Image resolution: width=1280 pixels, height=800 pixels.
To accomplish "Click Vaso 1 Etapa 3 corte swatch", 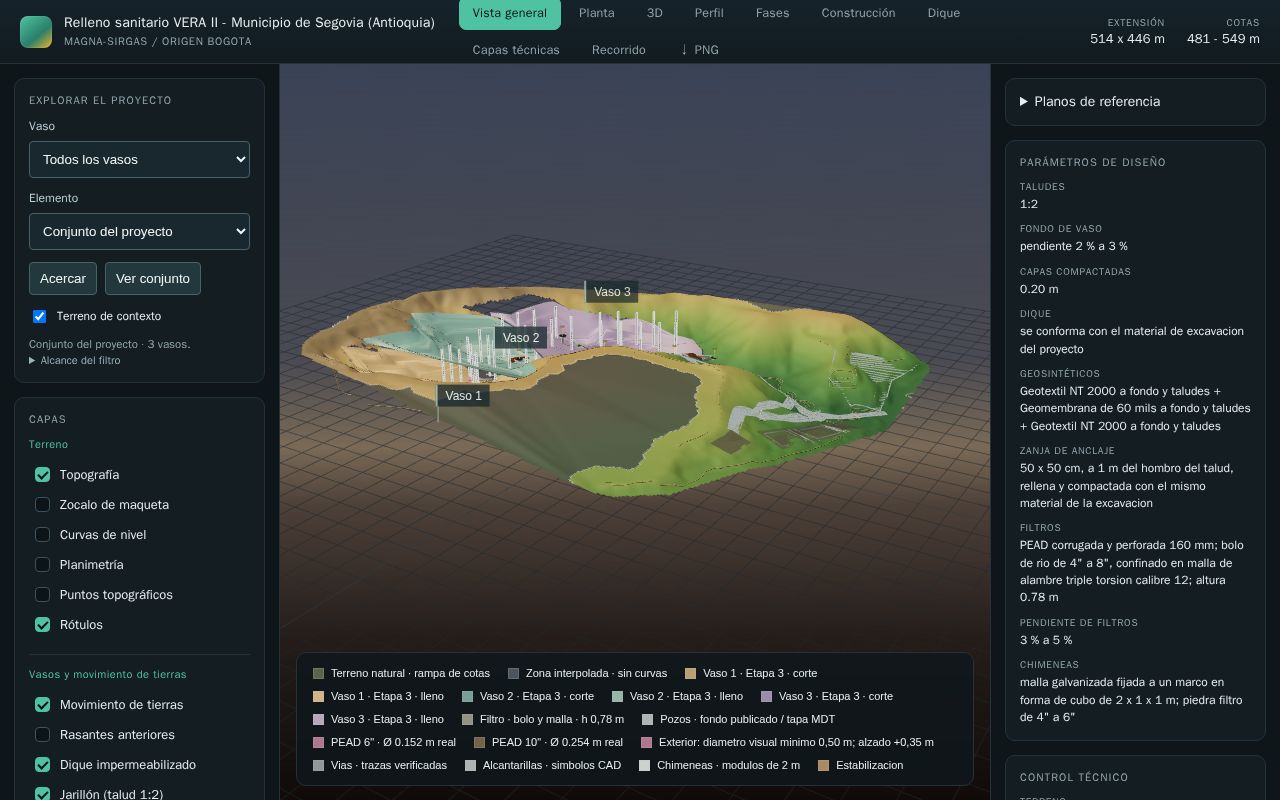I will tap(691, 674).
